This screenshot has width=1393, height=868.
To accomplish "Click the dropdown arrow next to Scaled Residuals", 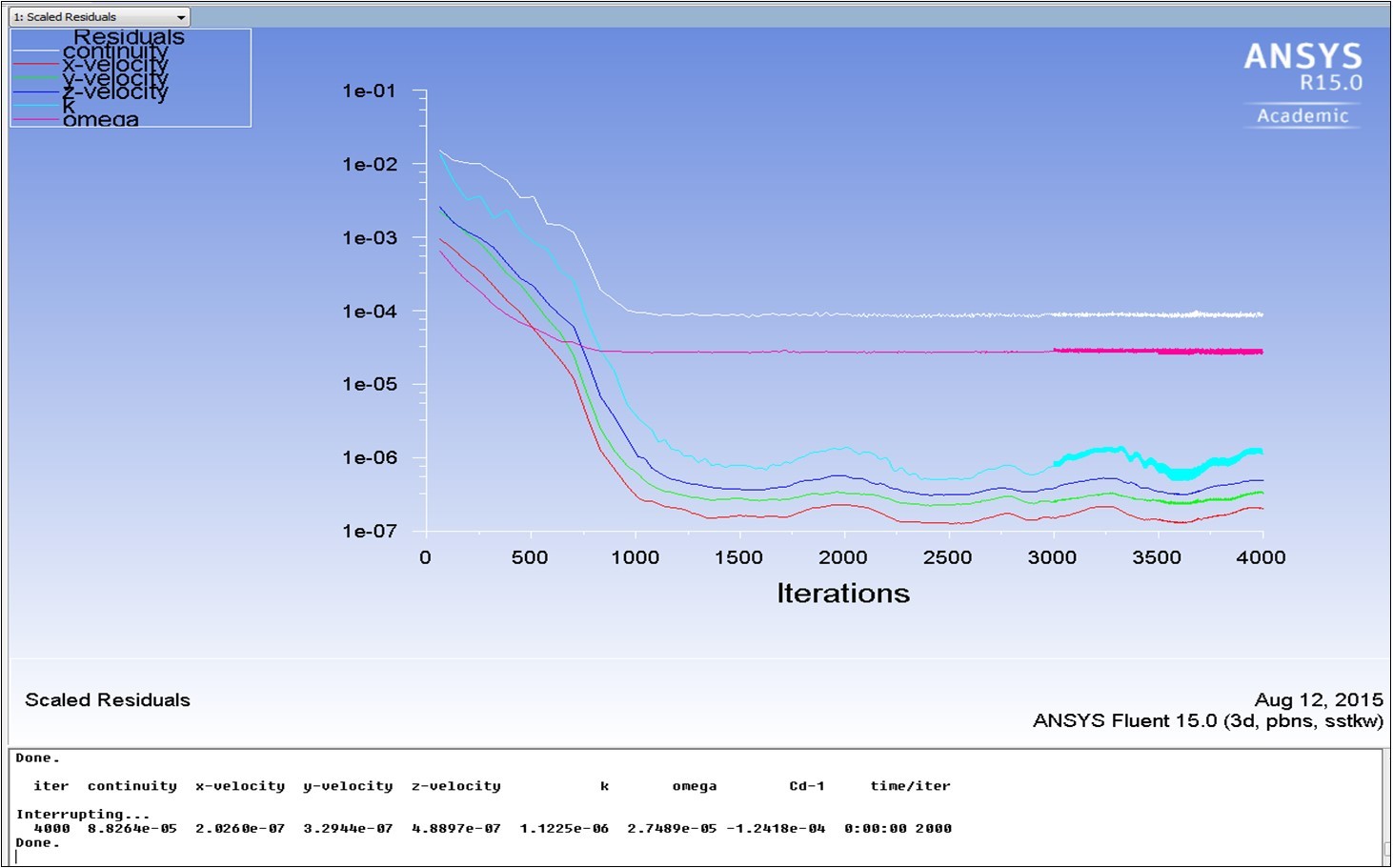I will point(181,15).
